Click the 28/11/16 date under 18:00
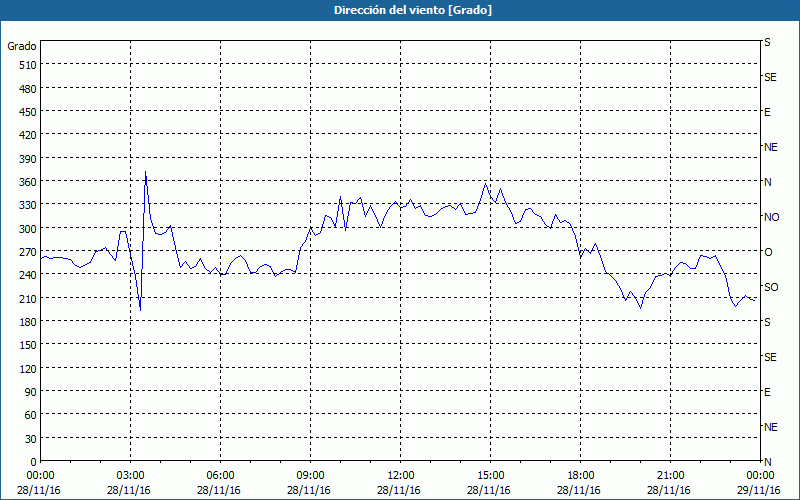This screenshot has width=800, height=500. pyautogui.click(x=579, y=490)
